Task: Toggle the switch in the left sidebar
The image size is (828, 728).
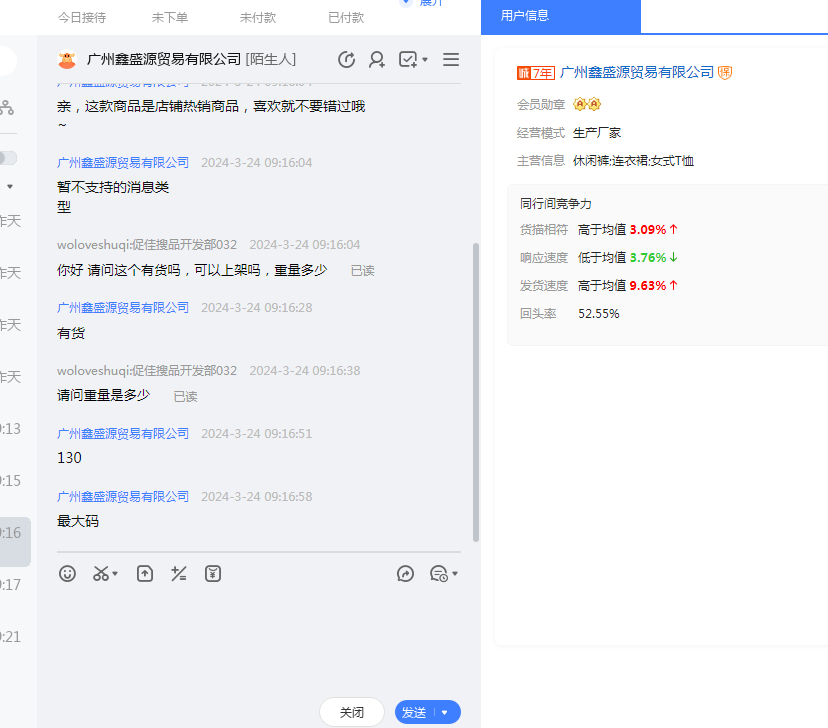Action: (7, 158)
